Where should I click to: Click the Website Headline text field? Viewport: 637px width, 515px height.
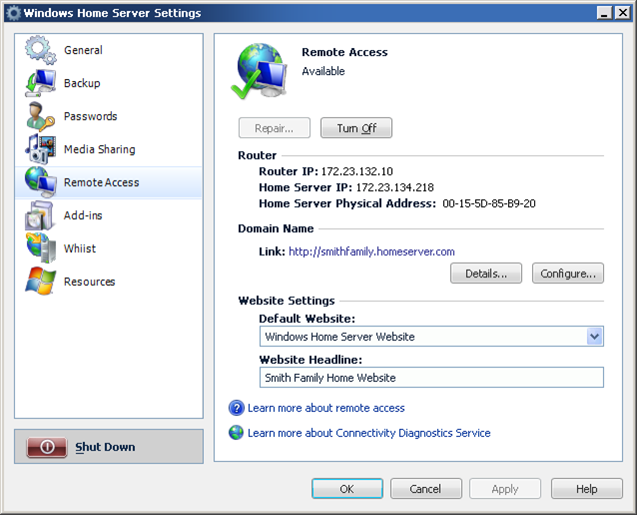pos(431,378)
